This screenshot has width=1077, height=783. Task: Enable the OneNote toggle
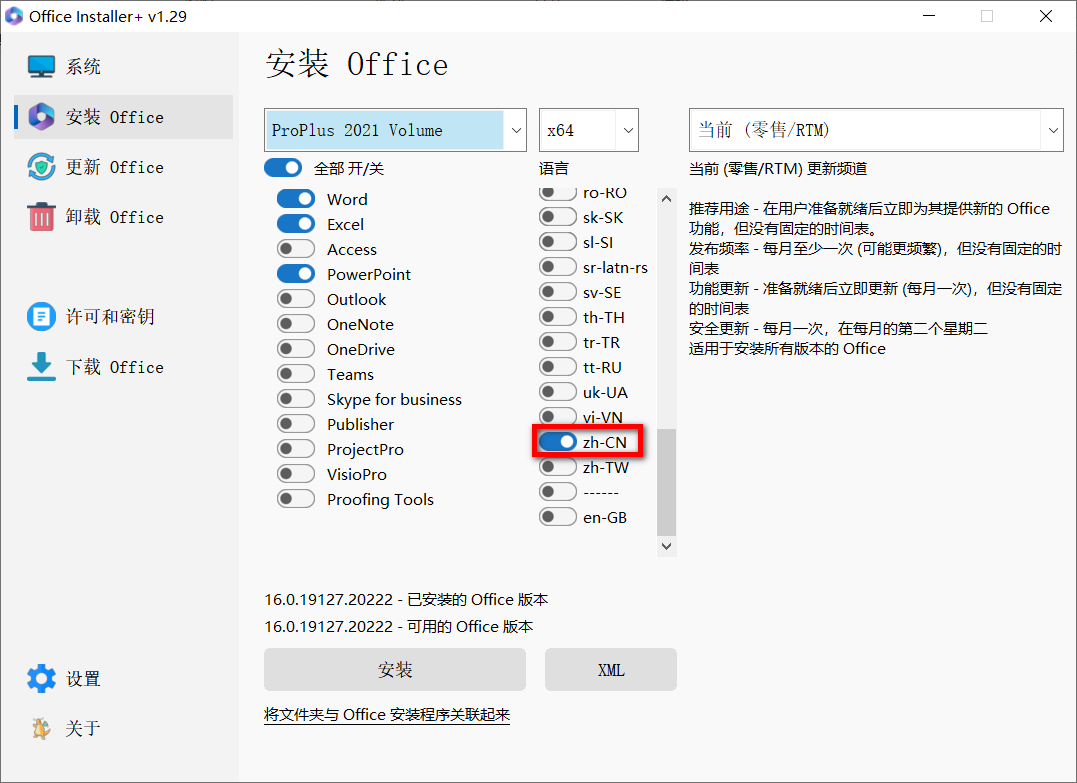click(296, 324)
